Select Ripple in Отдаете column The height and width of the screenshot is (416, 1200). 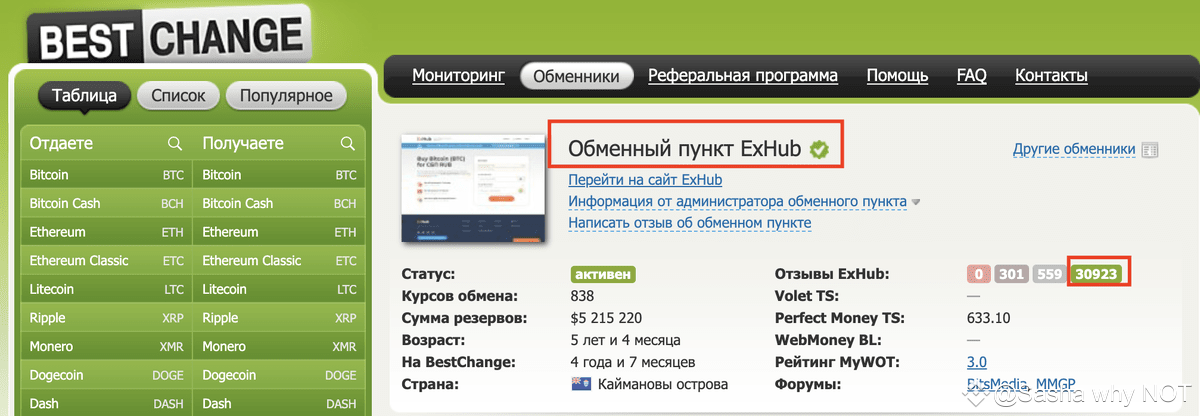106,318
